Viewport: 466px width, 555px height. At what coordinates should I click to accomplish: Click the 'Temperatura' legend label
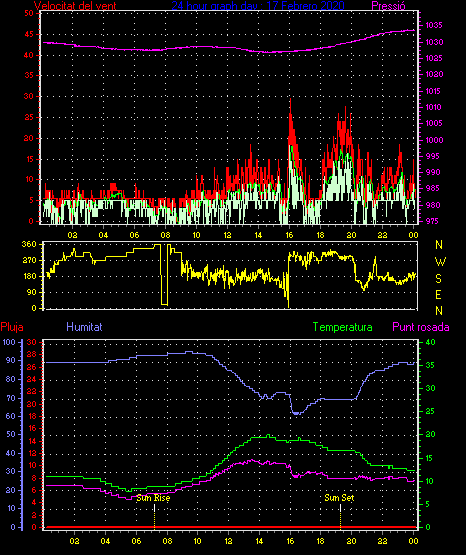[343, 327]
